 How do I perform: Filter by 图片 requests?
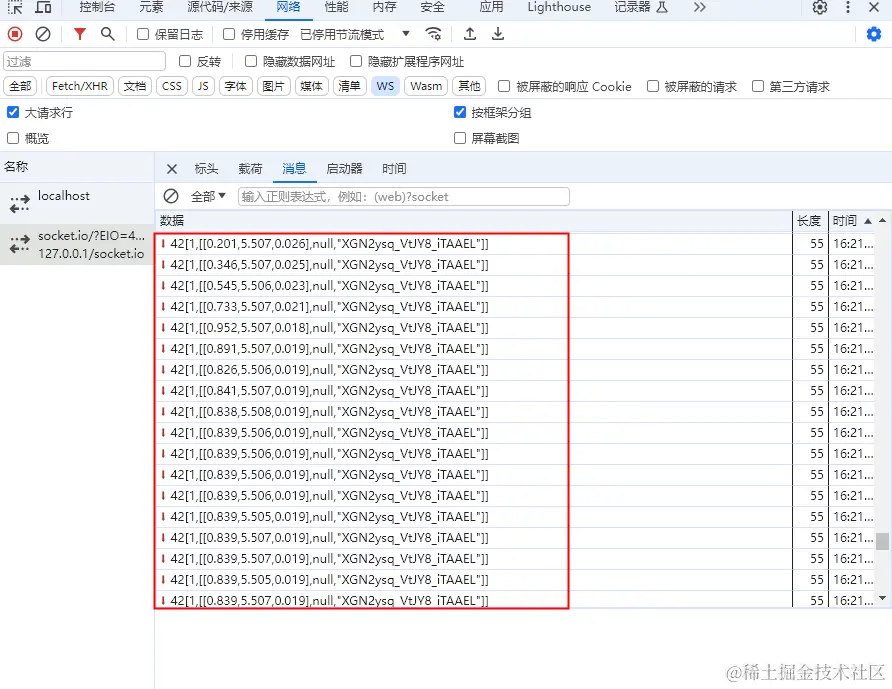click(x=274, y=86)
